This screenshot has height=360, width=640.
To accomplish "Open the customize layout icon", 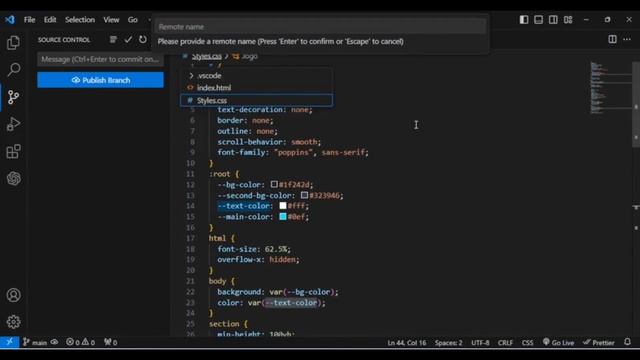I will [568, 20].
